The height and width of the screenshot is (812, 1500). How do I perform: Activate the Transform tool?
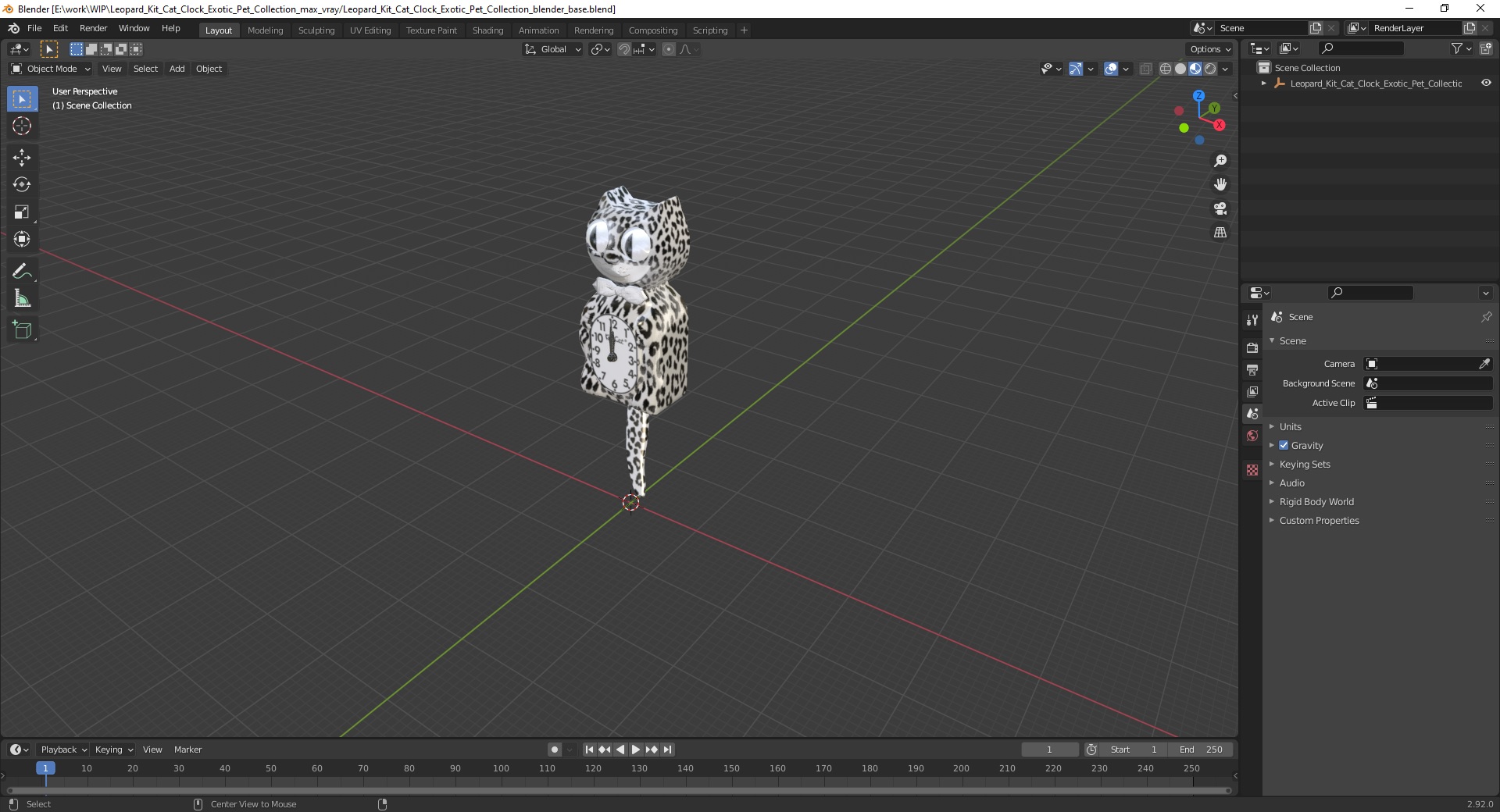click(22, 239)
